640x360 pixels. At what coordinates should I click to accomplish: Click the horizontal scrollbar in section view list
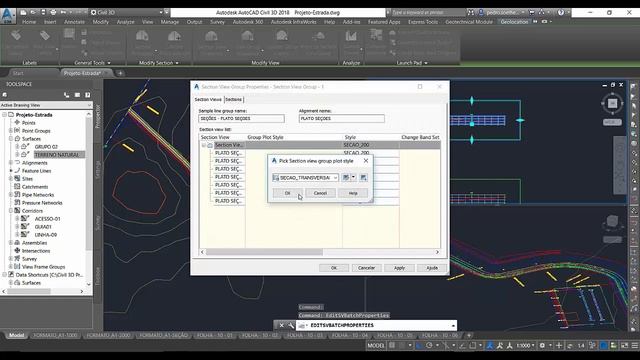pos(264,252)
